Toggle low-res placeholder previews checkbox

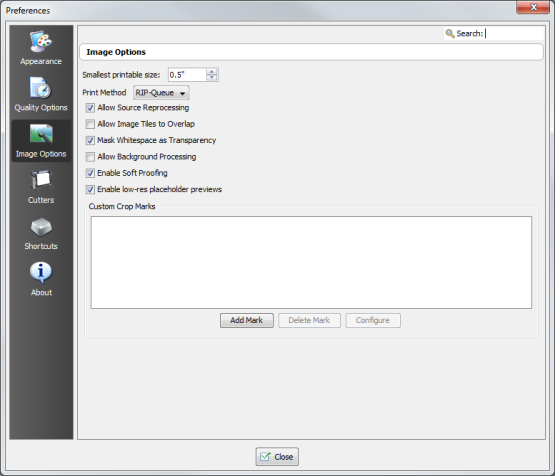point(90,189)
